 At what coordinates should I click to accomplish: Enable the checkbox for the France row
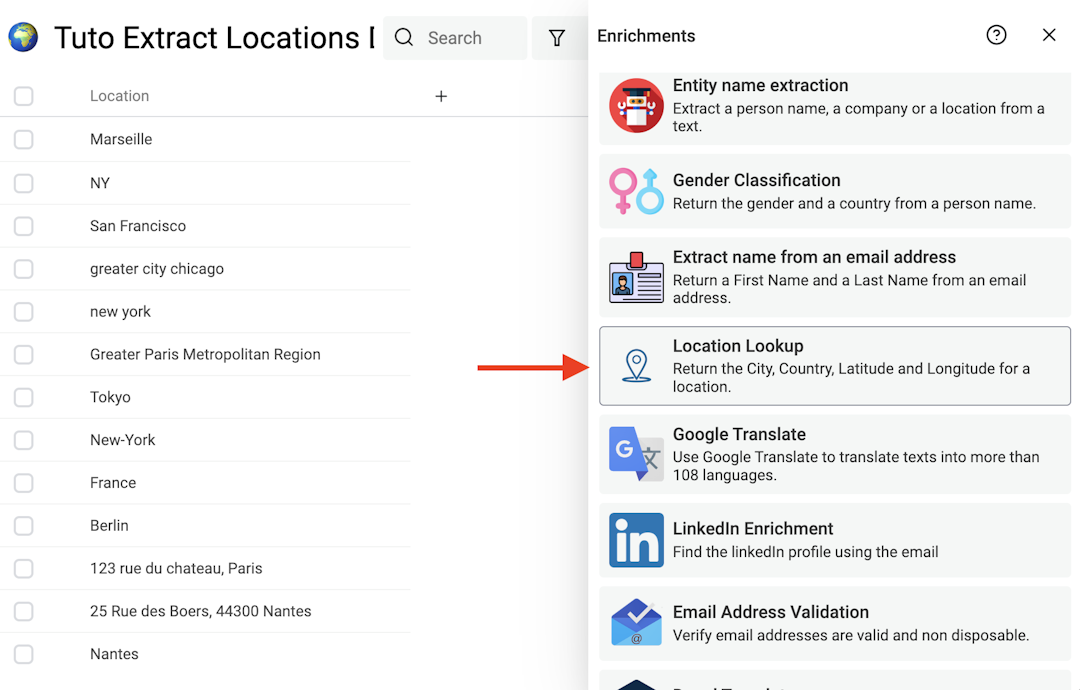tap(23, 482)
